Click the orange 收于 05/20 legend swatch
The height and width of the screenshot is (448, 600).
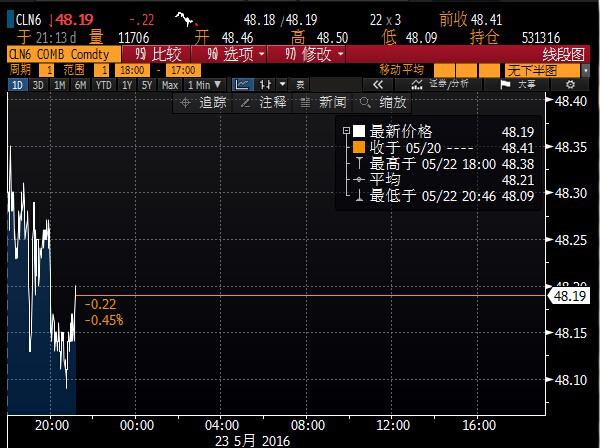click(359, 147)
